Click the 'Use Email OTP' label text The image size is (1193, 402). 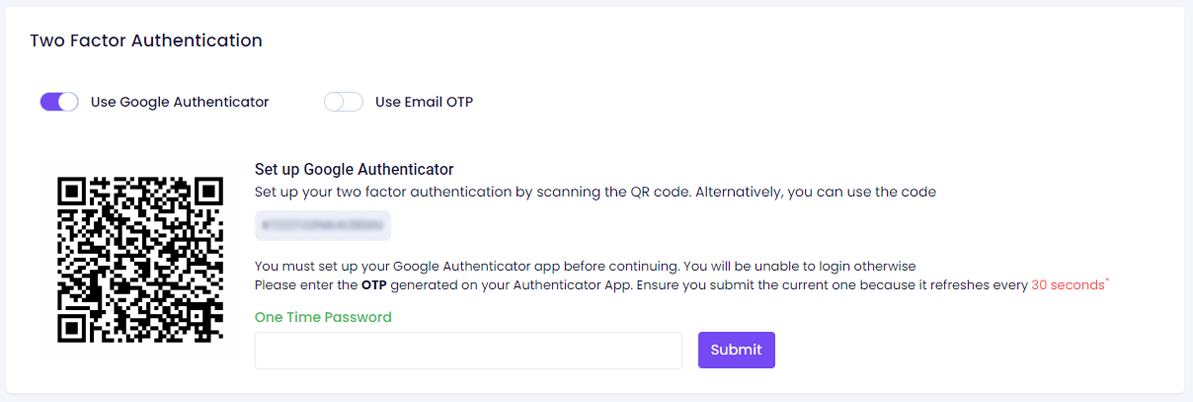click(x=423, y=102)
